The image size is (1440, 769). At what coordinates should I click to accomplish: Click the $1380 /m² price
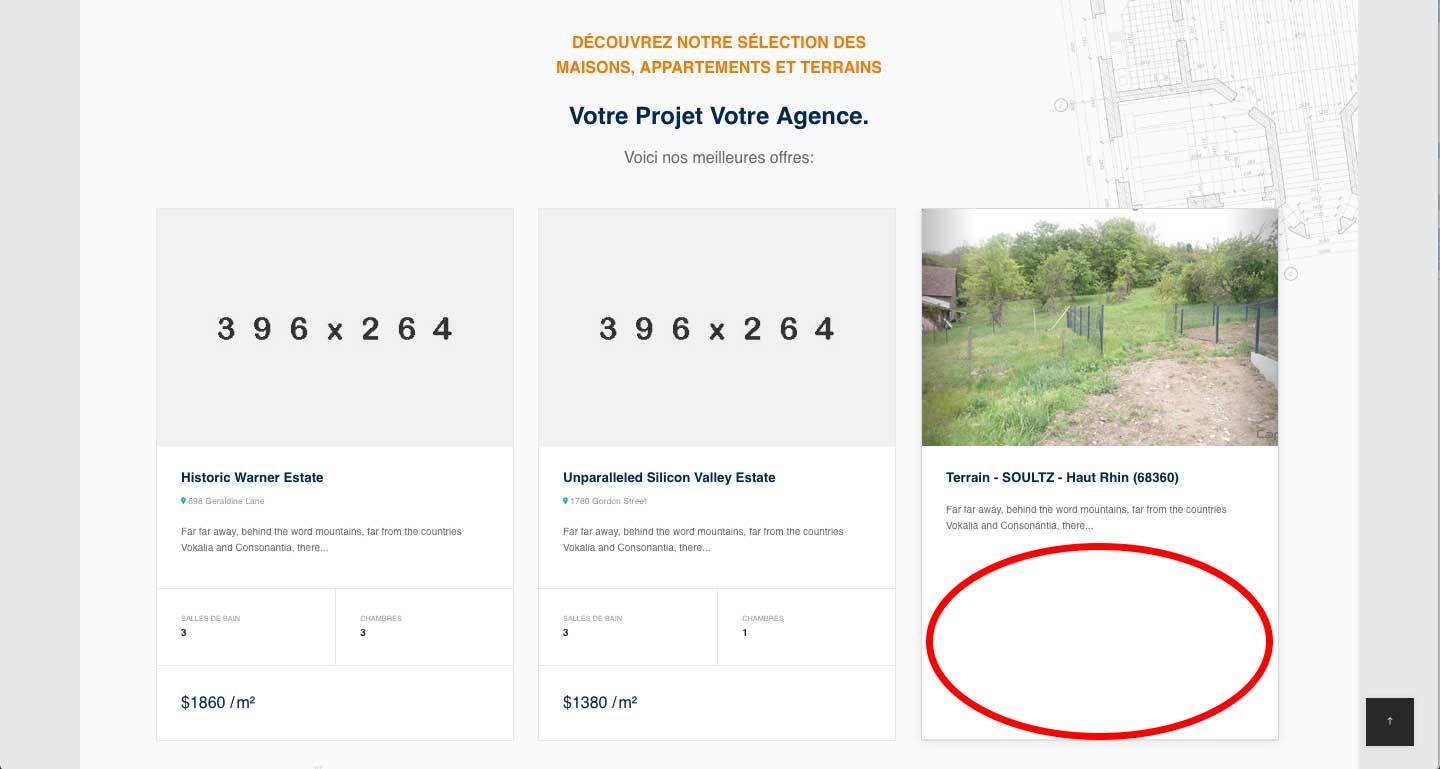600,703
